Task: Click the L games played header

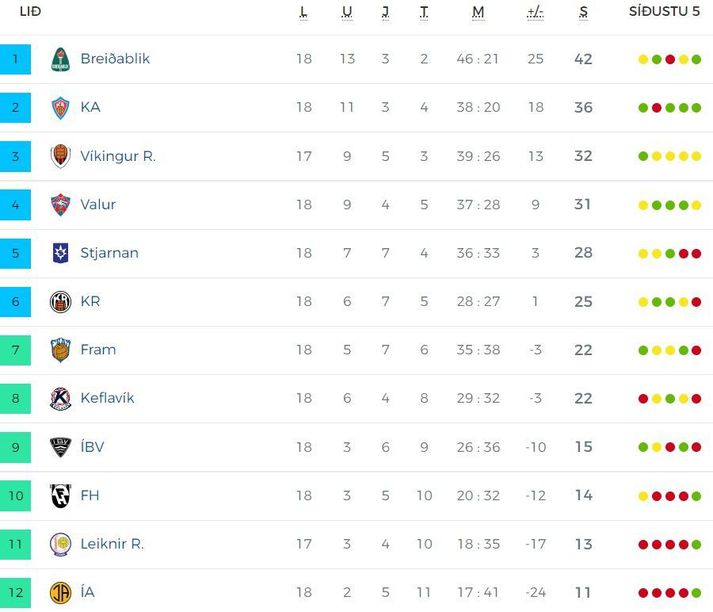Action: [x=303, y=12]
